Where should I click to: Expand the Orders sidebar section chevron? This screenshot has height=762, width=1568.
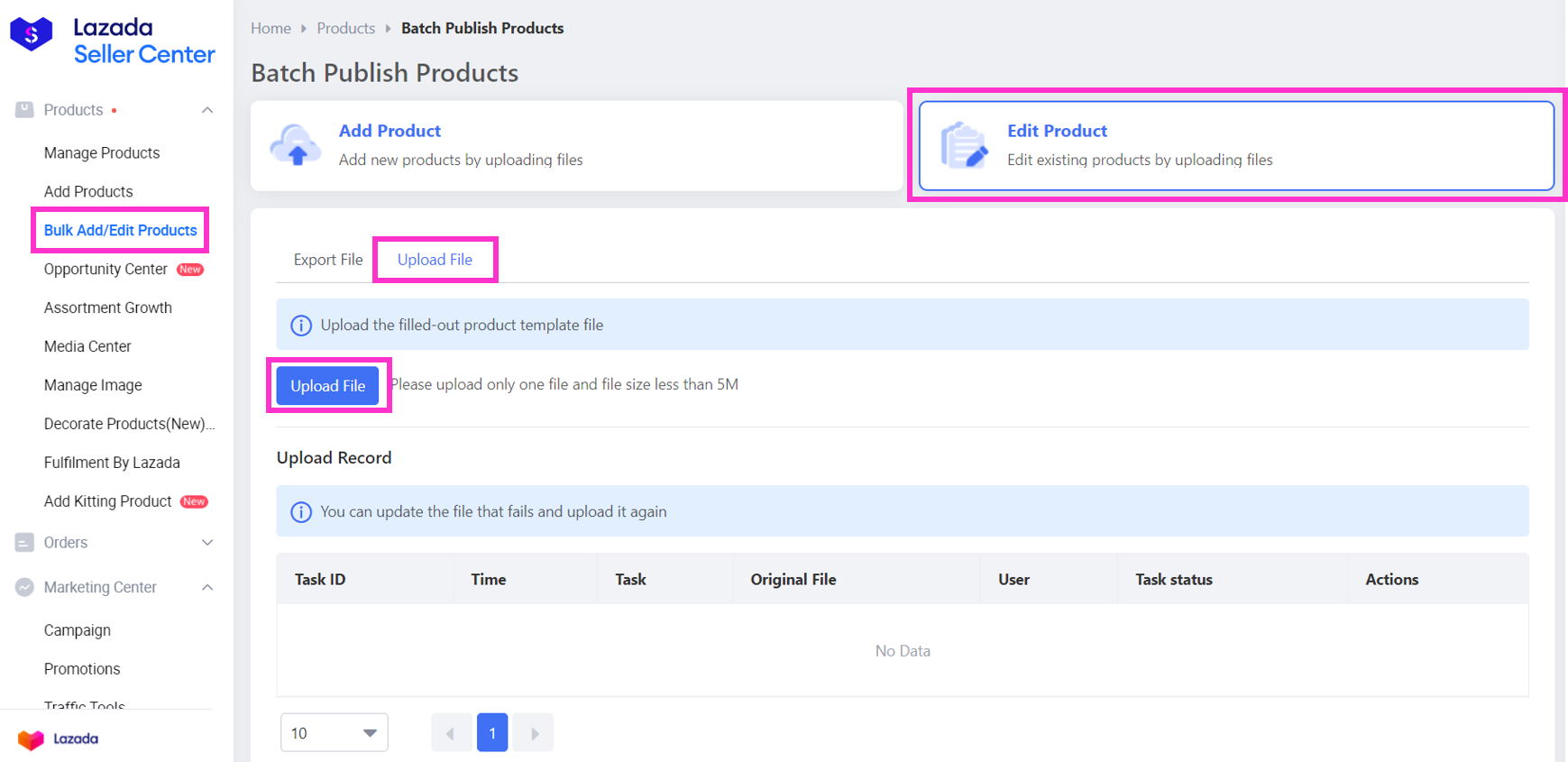207,543
